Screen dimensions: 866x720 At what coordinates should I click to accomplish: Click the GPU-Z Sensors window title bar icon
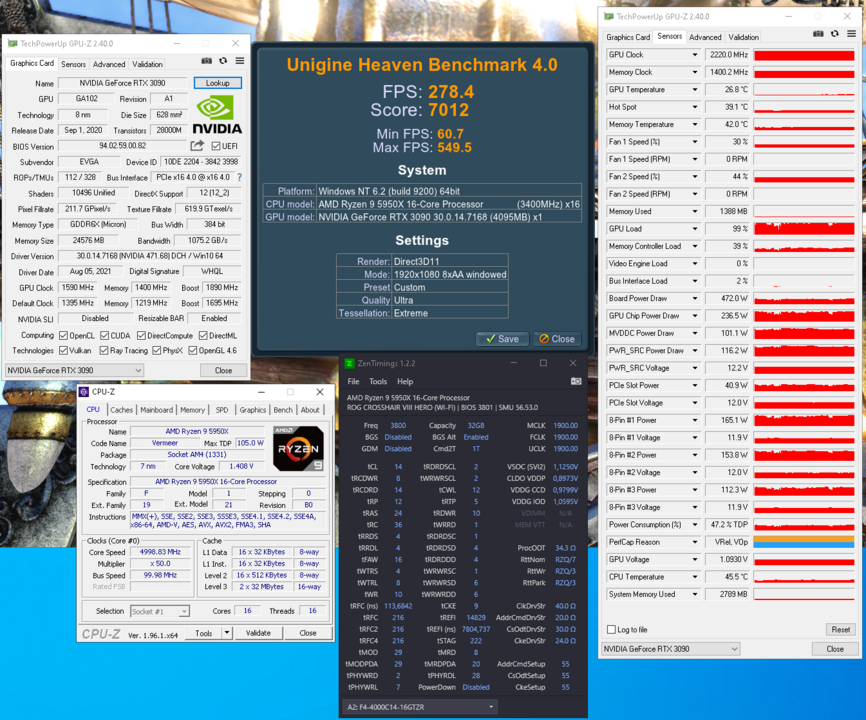point(609,17)
